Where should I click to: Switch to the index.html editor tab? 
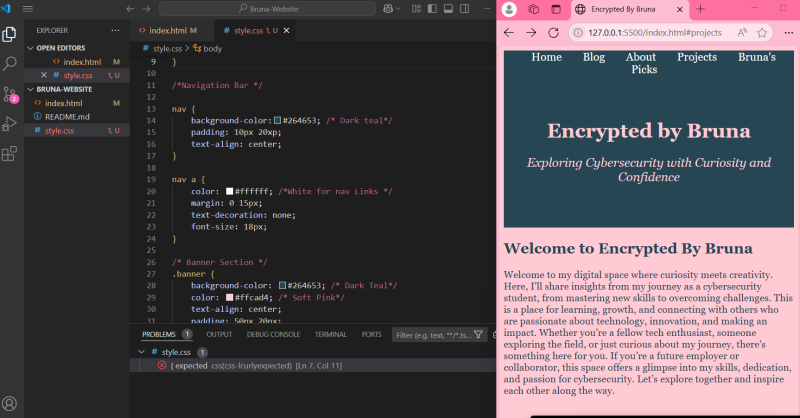click(165, 31)
